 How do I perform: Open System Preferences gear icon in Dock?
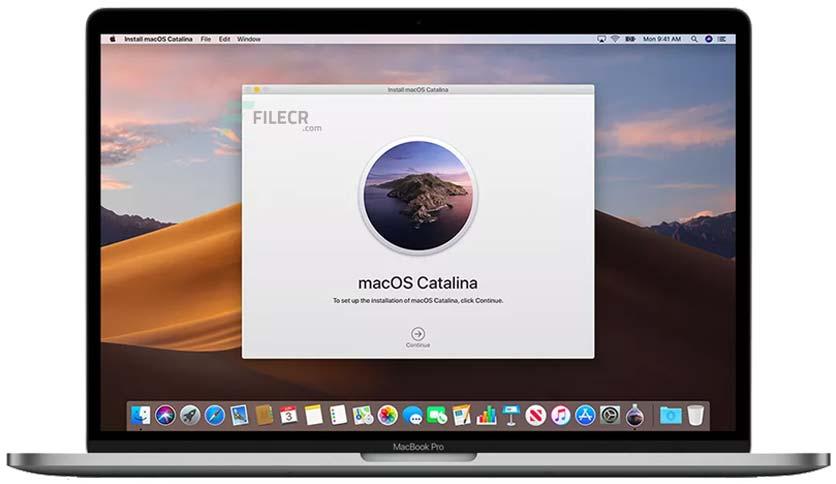pos(610,415)
